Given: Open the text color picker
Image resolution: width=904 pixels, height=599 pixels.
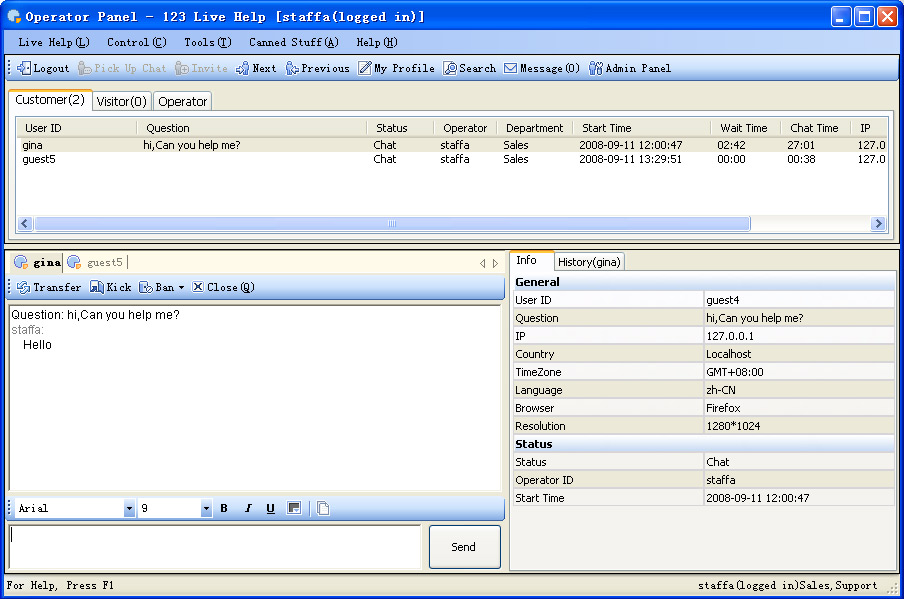Looking at the screenshot, I should [294, 508].
